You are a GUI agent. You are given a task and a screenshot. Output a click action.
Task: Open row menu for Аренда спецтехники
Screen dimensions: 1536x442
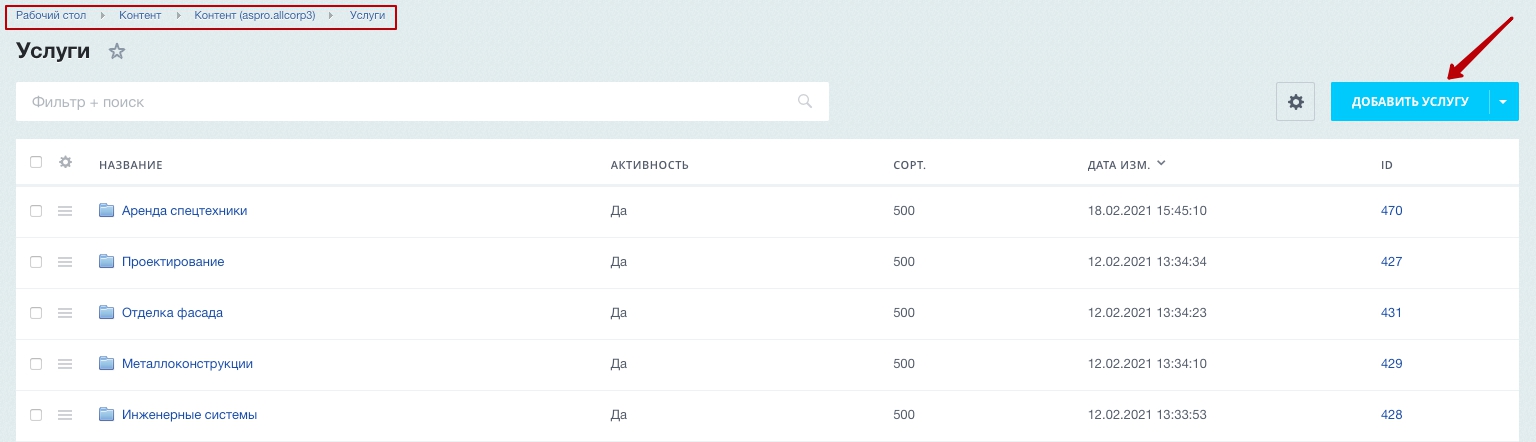(x=65, y=211)
